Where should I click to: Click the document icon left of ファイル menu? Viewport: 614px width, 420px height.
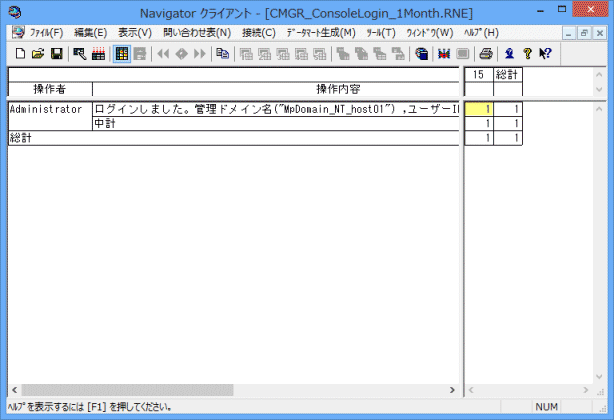coord(18,32)
